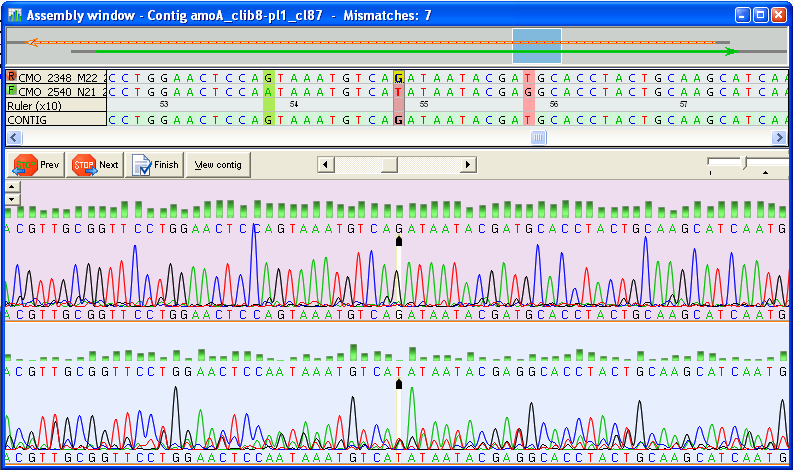Viewport: 793px width, 470px height.
Task: Click green-highlighted G in CMO 2348 row
Action: [268, 78]
